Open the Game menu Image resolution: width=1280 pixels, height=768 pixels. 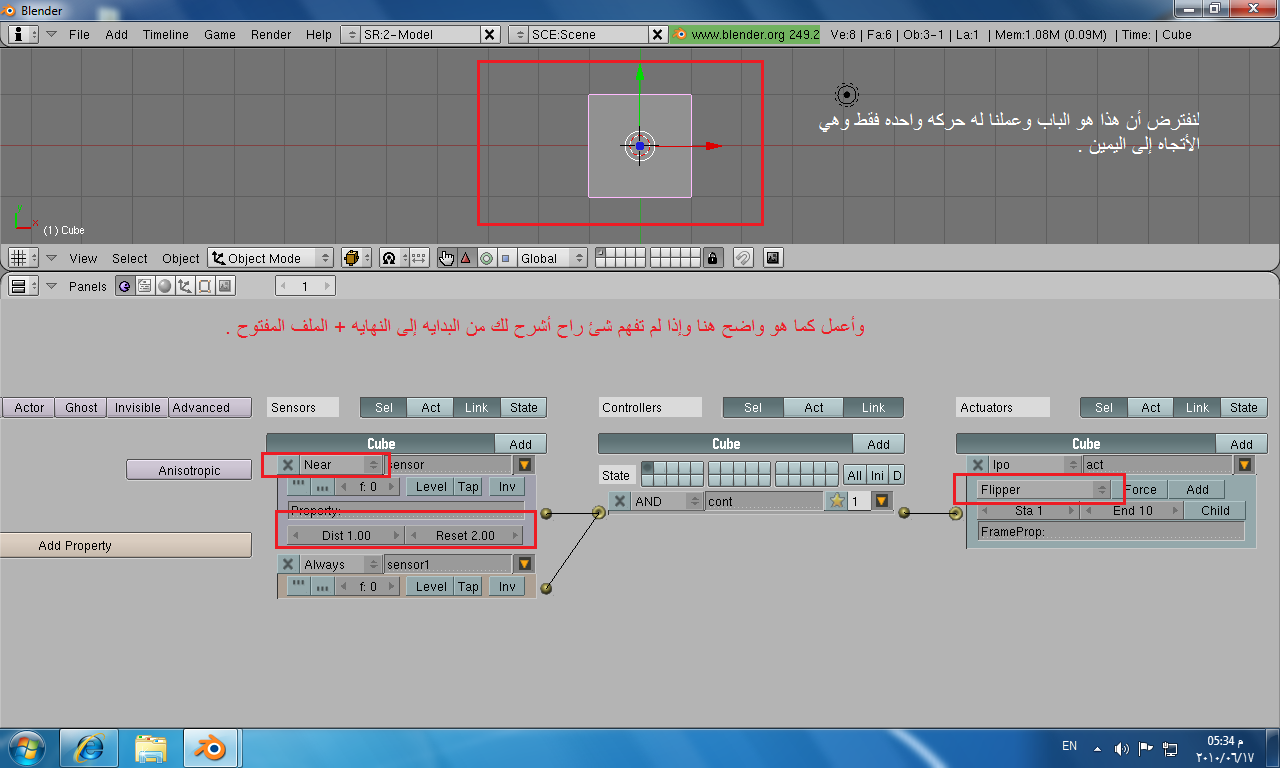click(x=220, y=34)
